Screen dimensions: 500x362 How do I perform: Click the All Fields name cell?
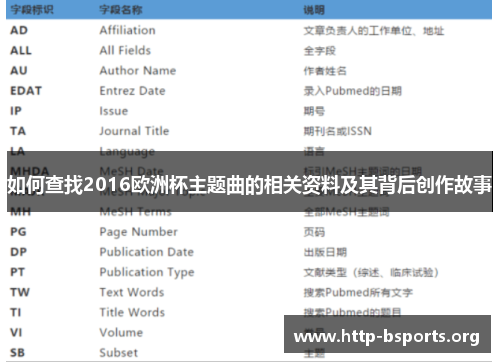pos(125,51)
